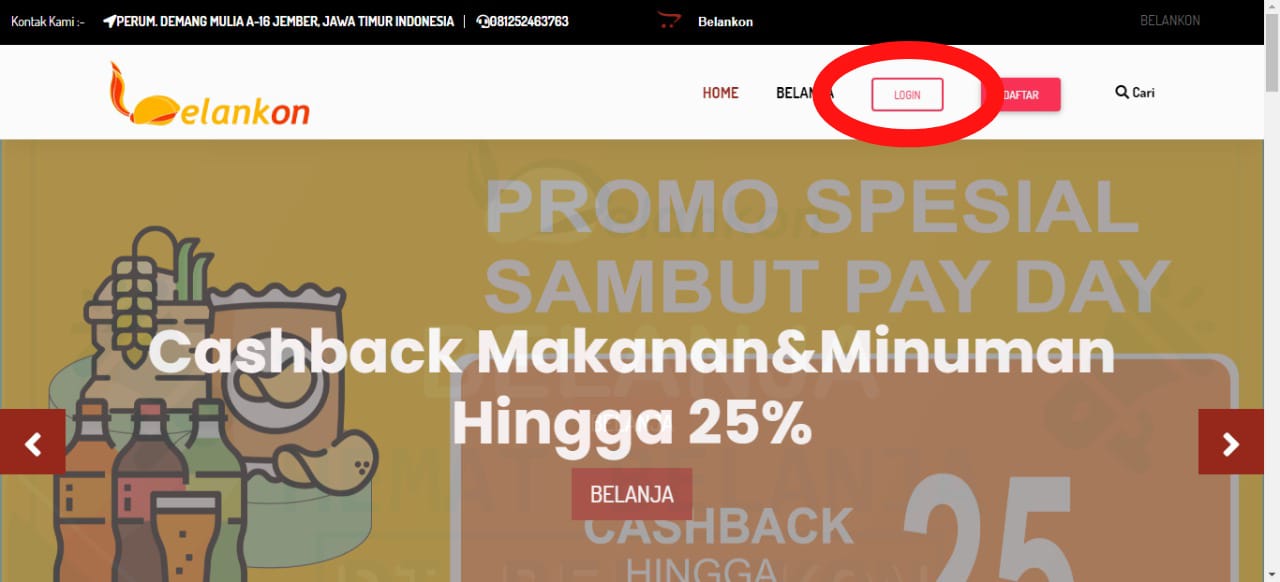This screenshot has width=1280, height=582.
Task: Click the search magnifier icon beside Cari
Action: tap(1122, 92)
